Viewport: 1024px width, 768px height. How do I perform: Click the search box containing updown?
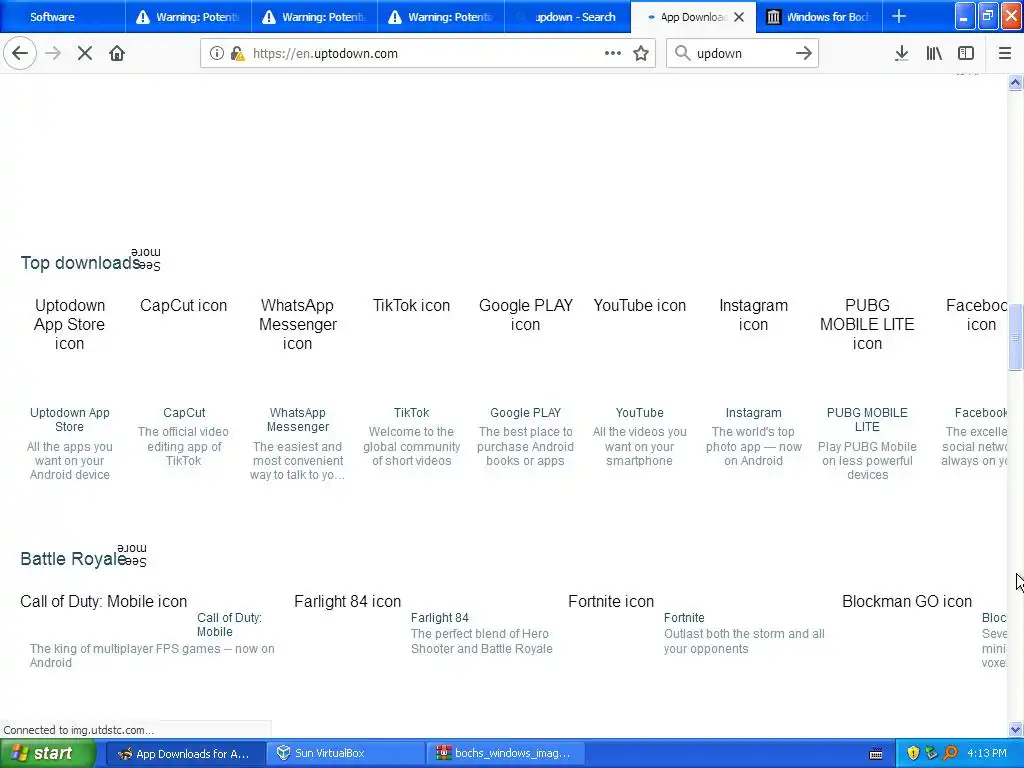742,54
